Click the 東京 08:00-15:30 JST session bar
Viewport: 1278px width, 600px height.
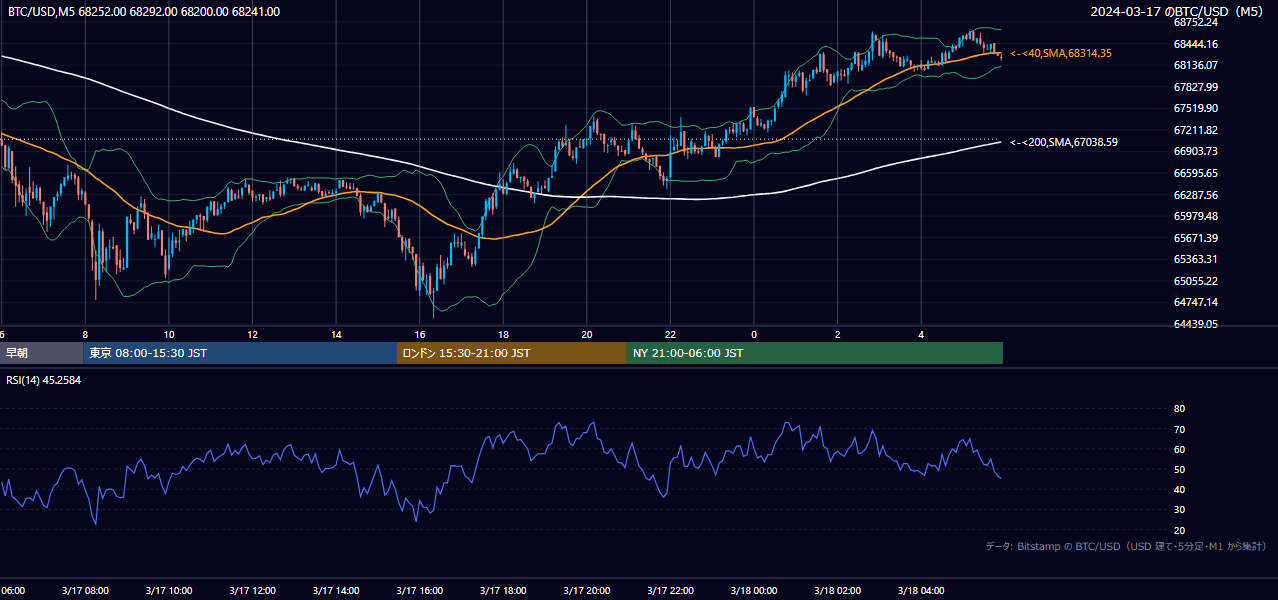[x=240, y=353]
